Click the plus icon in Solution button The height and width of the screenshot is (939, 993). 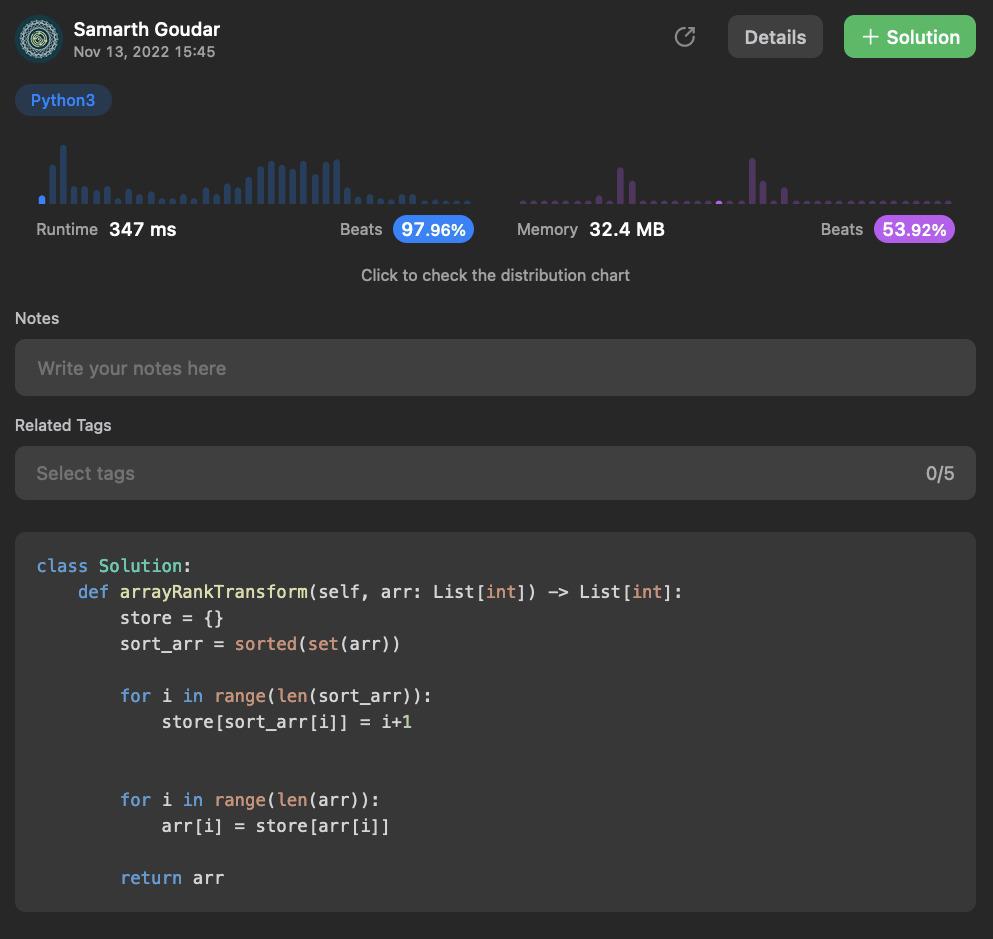click(870, 37)
